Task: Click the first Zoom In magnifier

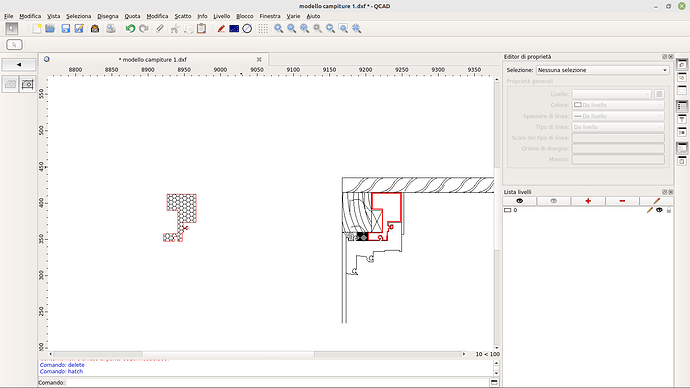Action: tap(279, 29)
